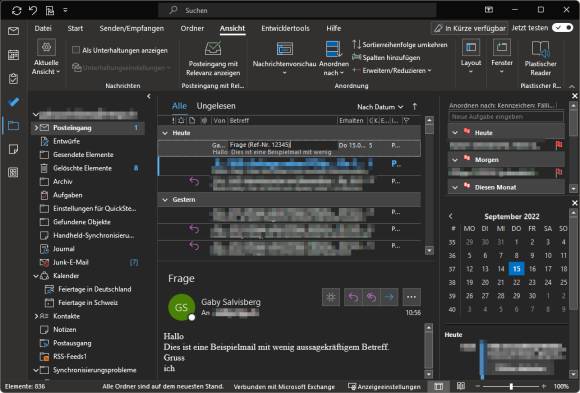Select today's date 15 in calendar
580x393 pixels.
(x=516, y=269)
